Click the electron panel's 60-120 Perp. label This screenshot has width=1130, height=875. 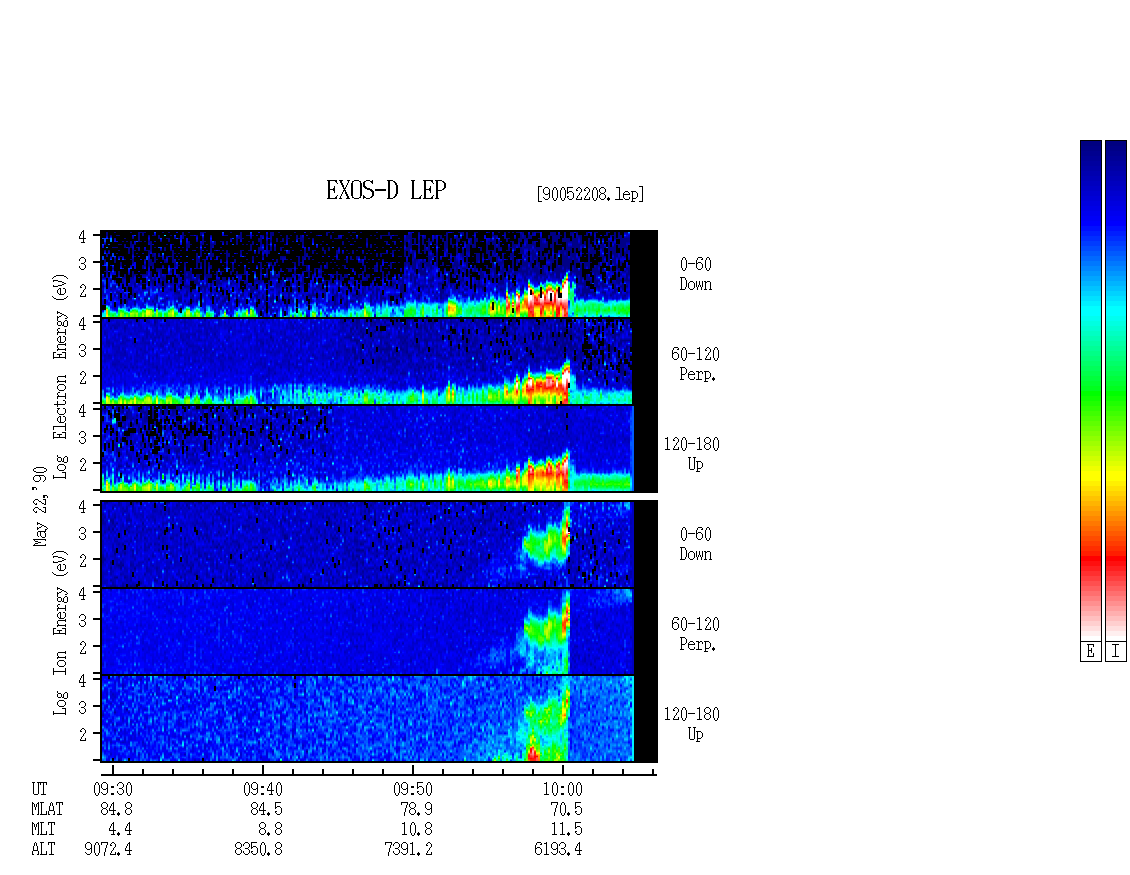pyautogui.click(x=695, y=365)
